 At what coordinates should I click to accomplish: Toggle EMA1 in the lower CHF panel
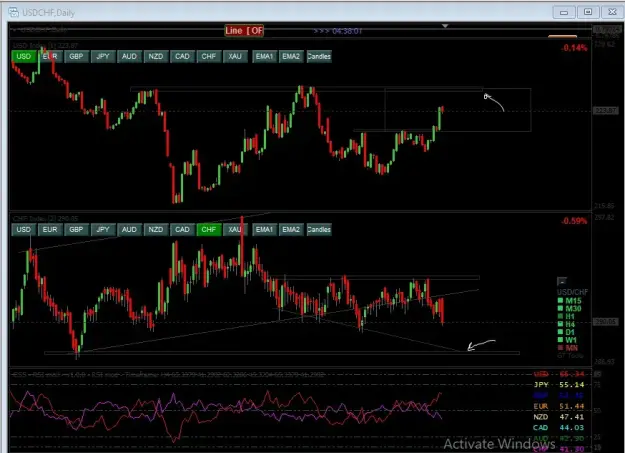[x=264, y=230]
